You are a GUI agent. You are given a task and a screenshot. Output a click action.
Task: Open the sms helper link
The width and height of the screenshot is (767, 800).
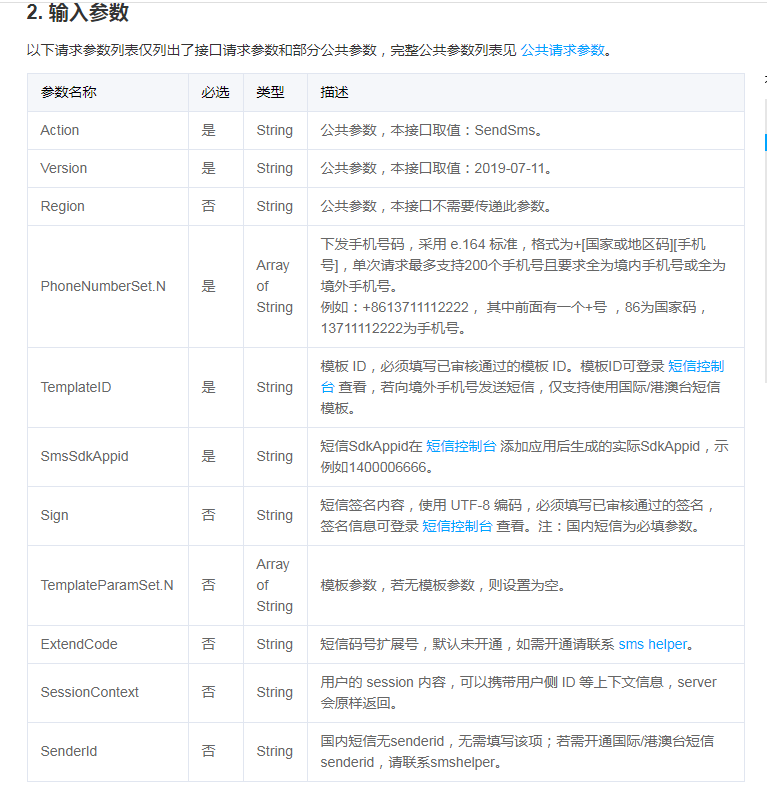click(x=653, y=644)
